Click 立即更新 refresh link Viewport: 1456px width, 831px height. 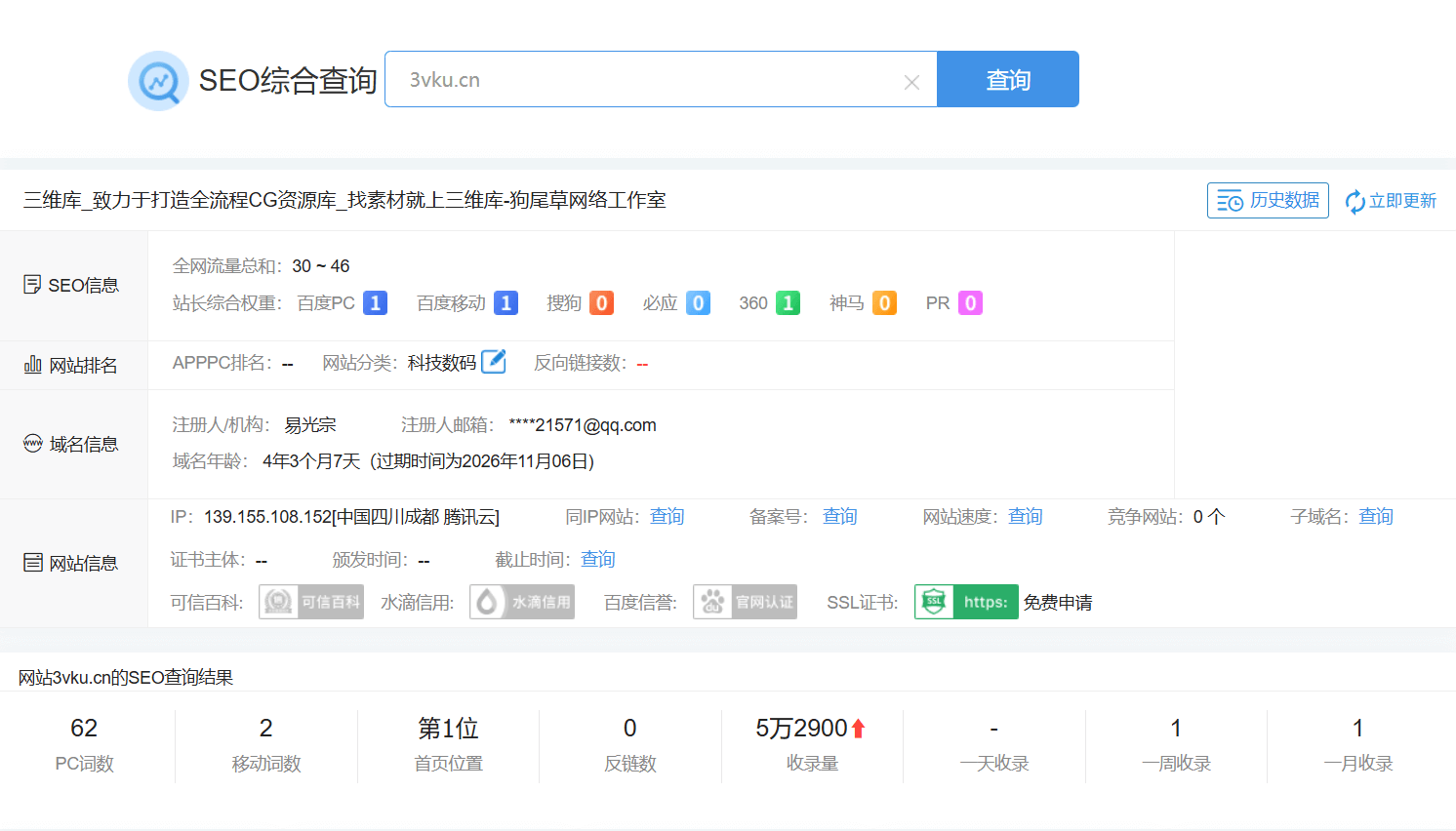coord(1391,201)
